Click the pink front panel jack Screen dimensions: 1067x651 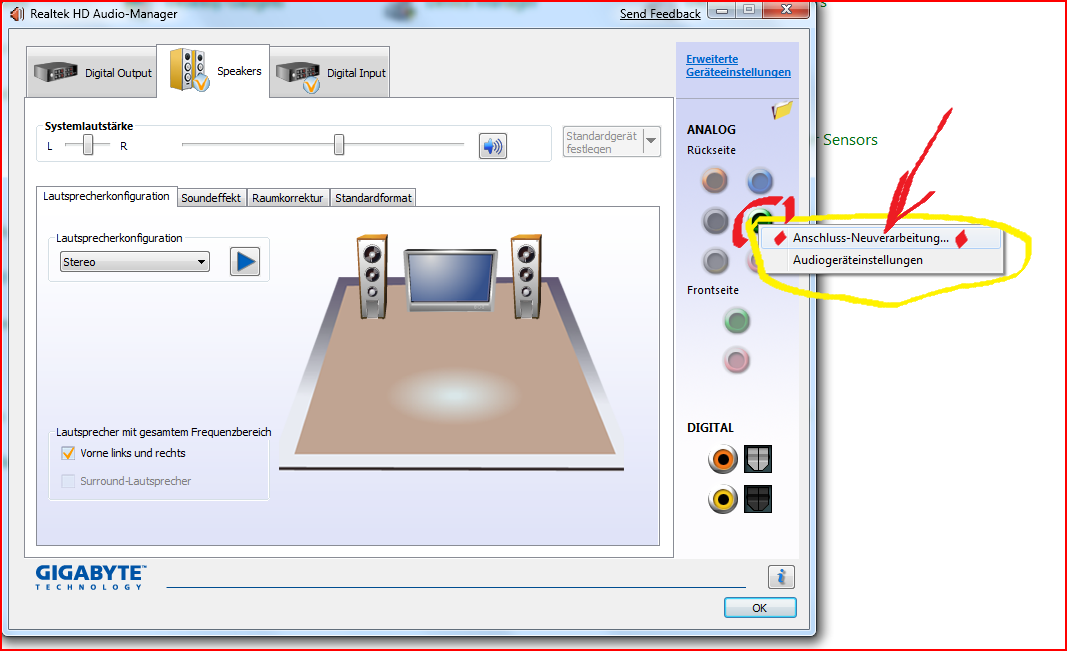pos(736,360)
